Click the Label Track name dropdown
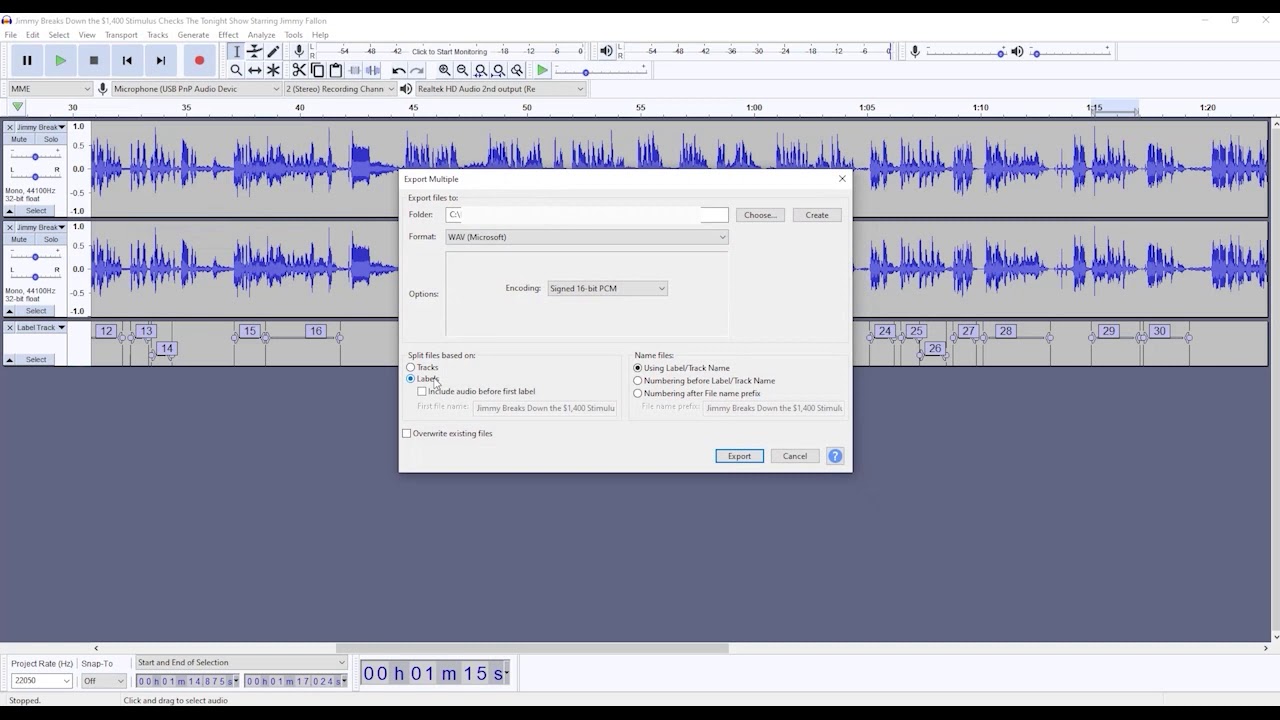 [41, 327]
